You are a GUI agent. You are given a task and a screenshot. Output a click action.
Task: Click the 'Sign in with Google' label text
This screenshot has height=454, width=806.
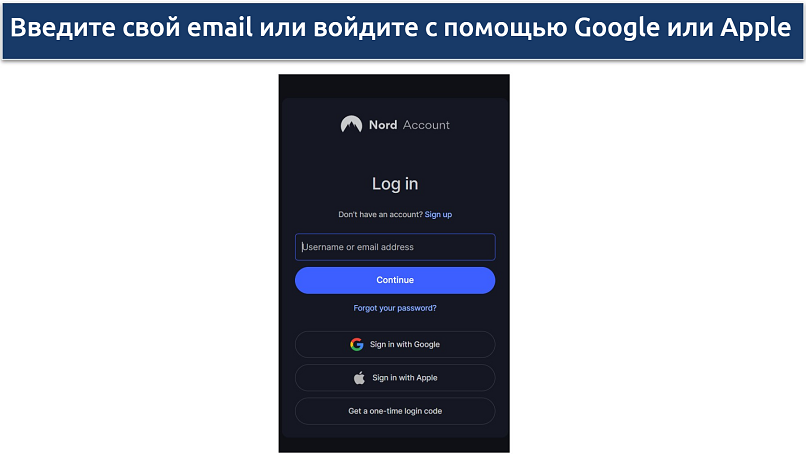click(x=405, y=344)
